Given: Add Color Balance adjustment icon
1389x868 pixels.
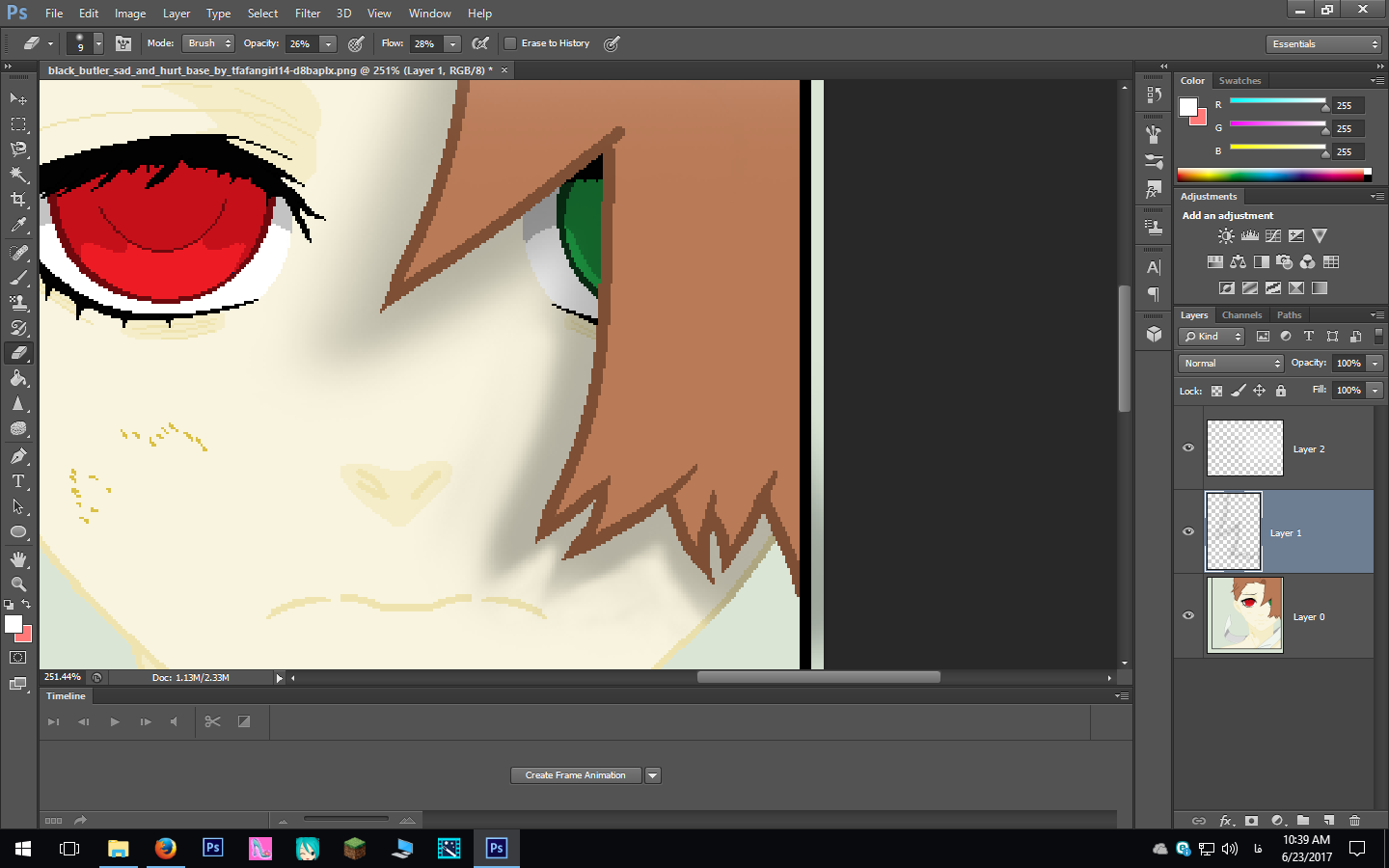Looking at the screenshot, I should (1239, 262).
